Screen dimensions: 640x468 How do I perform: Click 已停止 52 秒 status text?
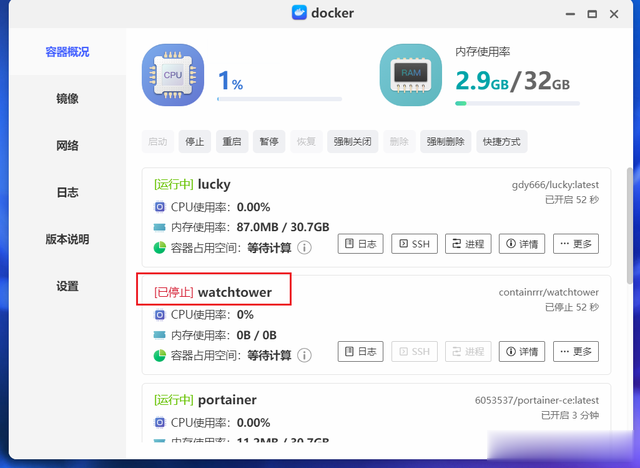point(572,307)
